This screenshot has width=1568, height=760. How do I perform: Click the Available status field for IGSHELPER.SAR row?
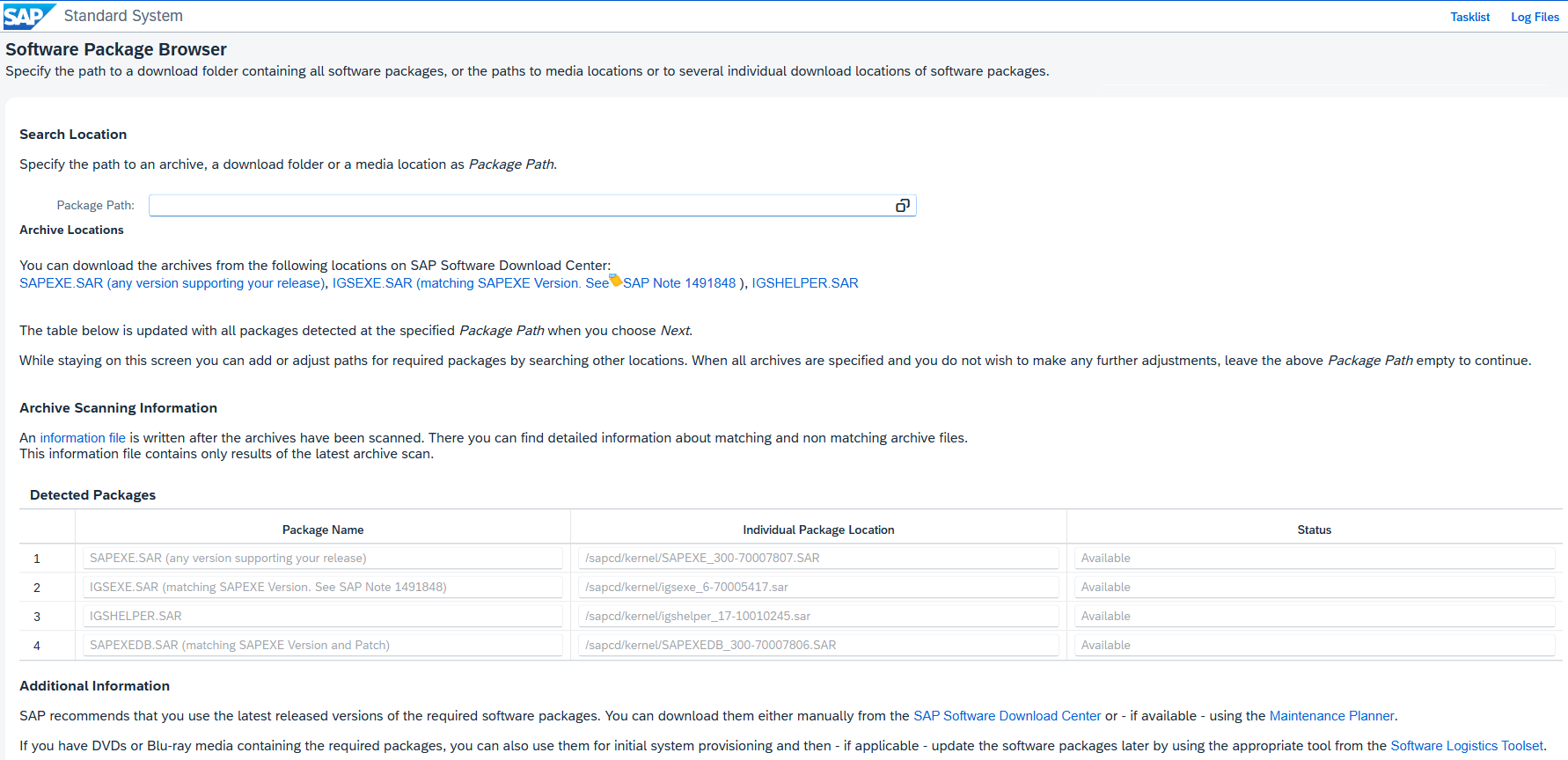1315,616
